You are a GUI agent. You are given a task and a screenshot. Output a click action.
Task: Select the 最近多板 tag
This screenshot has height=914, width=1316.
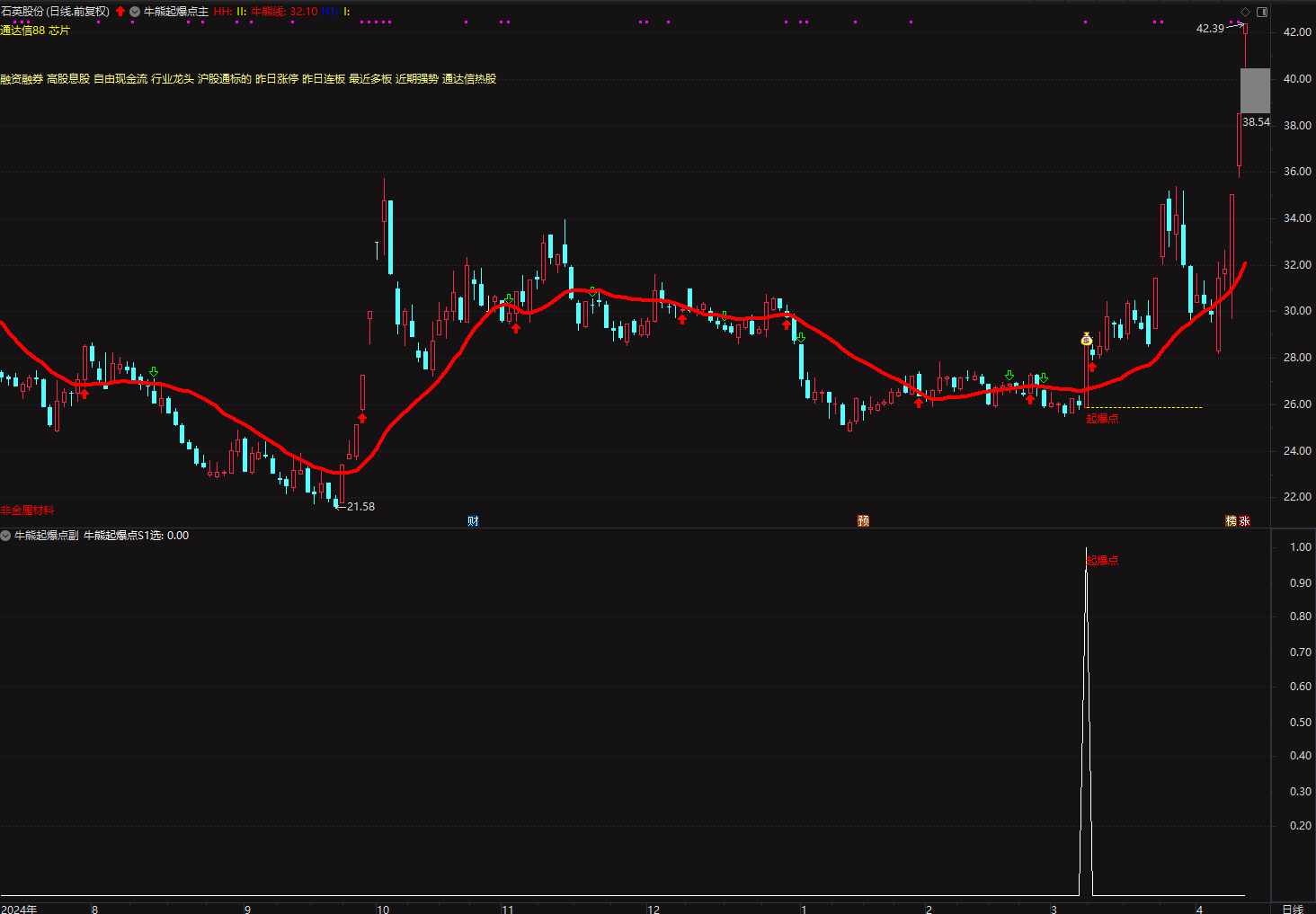370,79
